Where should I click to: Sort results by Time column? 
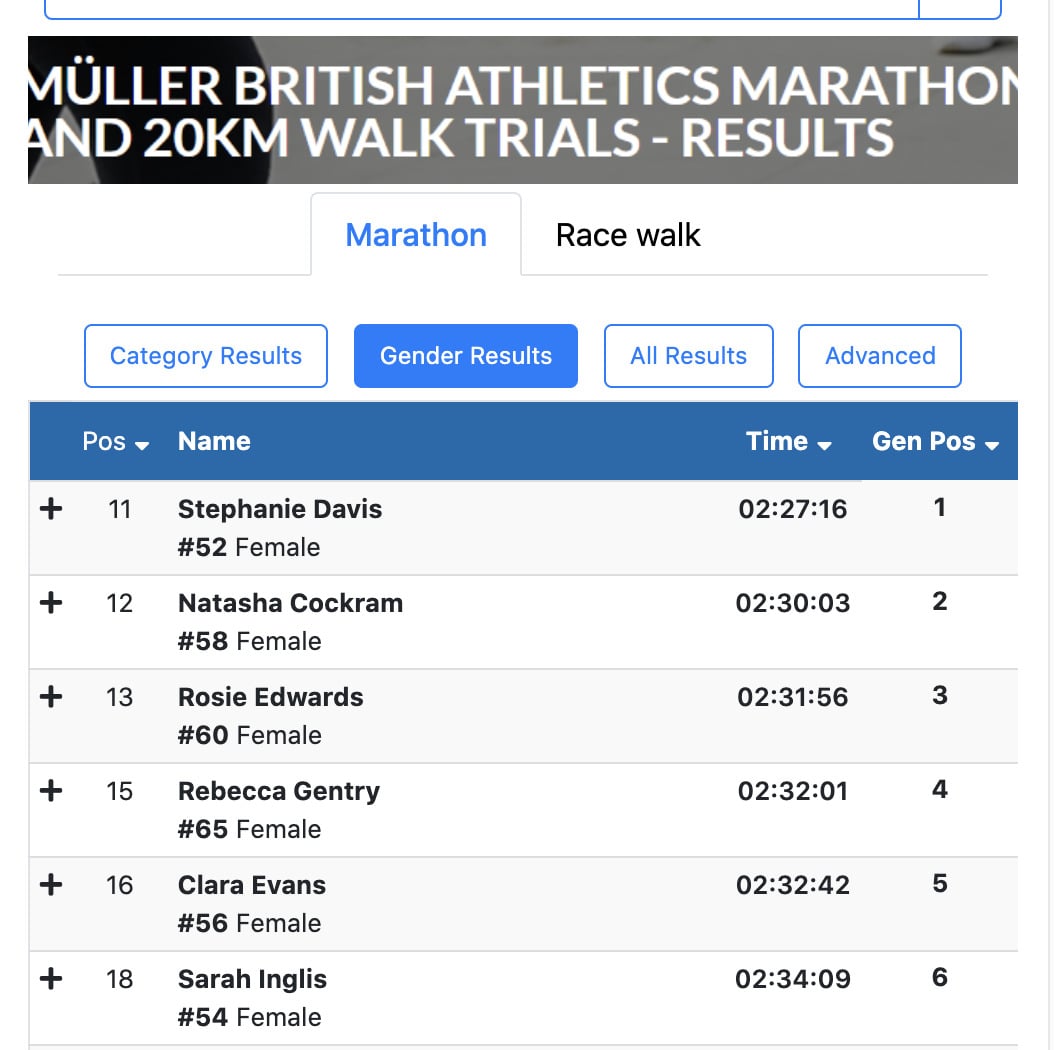click(788, 442)
